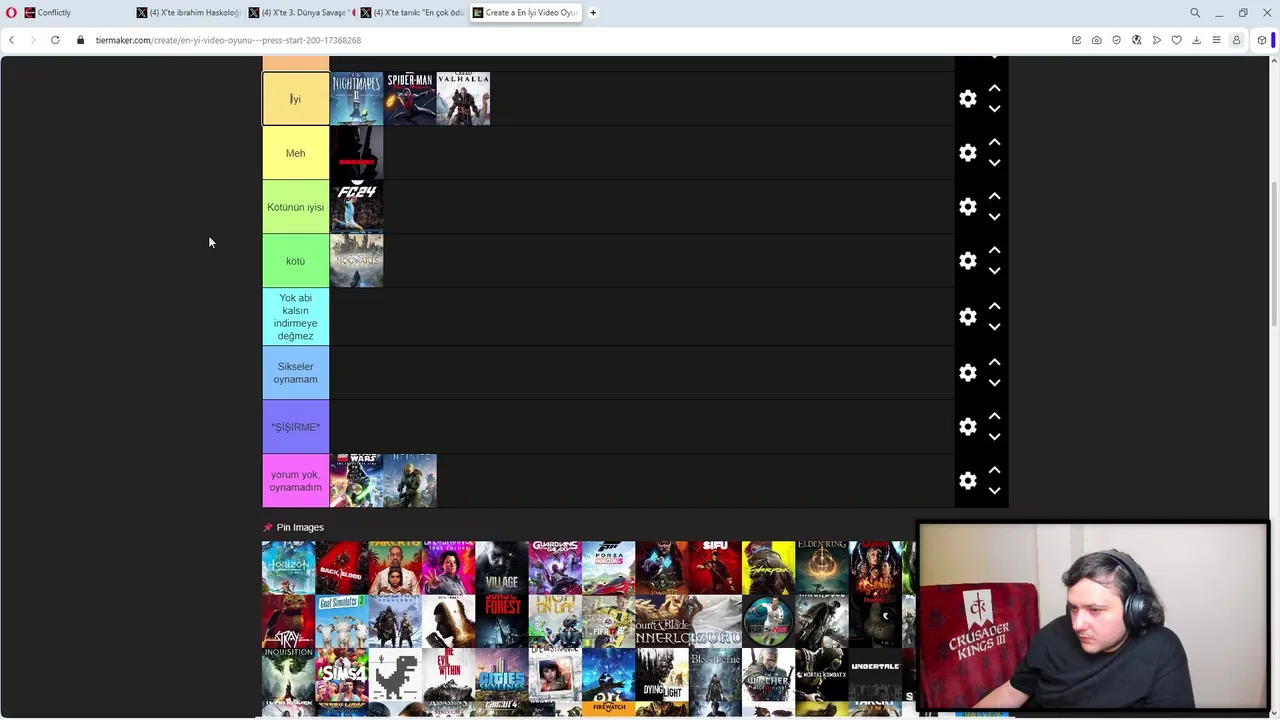The image size is (1280, 720).
Task: Pick Bloodborne cover from image pool
Action: click(715, 675)
